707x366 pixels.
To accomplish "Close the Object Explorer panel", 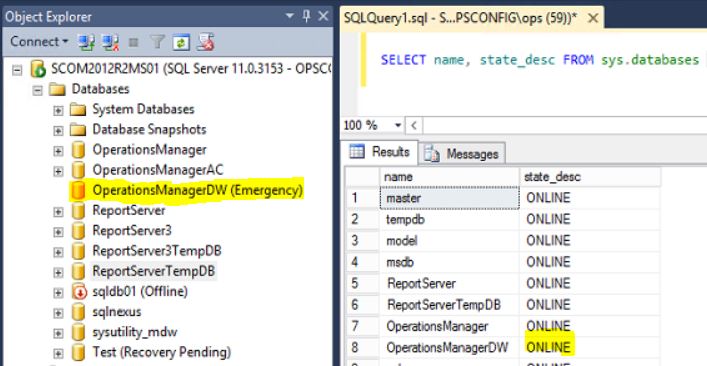I will [x=323, y=17].
